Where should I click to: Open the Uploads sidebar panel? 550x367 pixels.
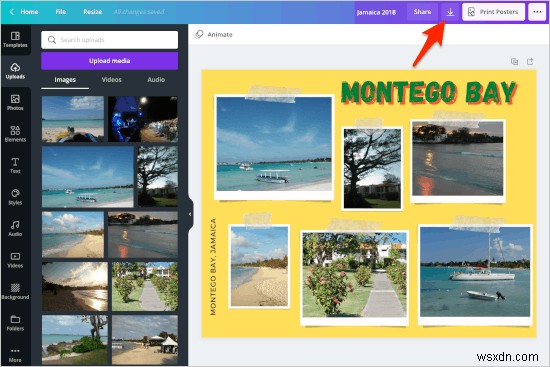[x=15, y=71]
